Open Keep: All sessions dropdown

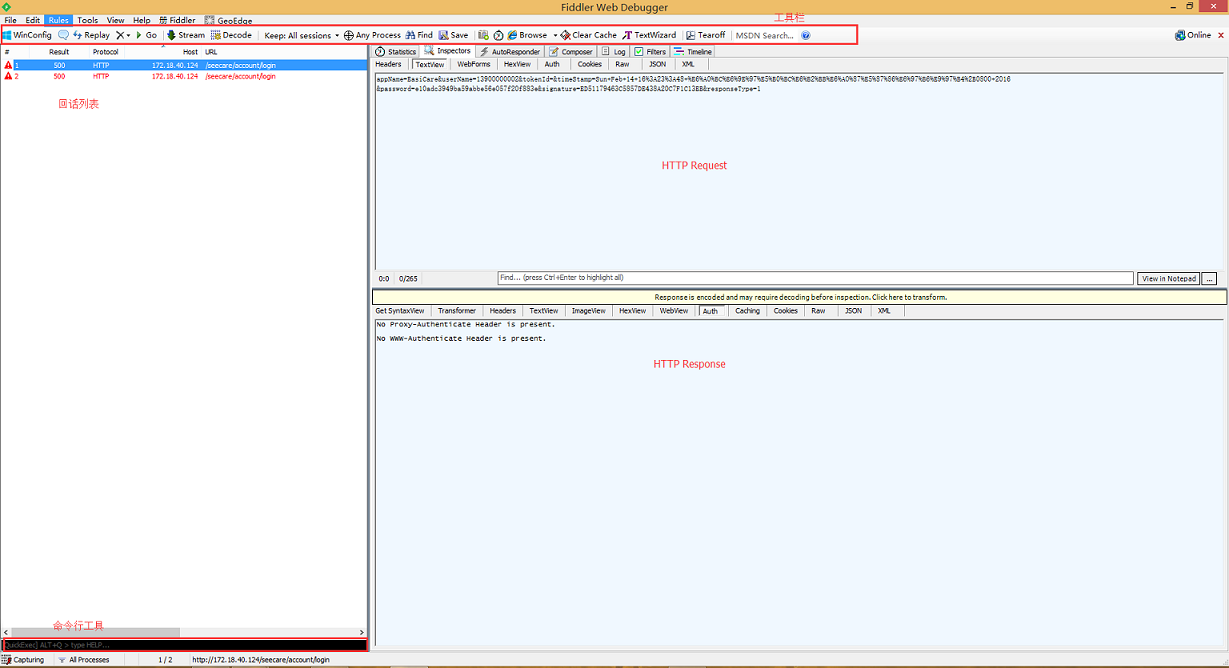click(x=302, y=35)
